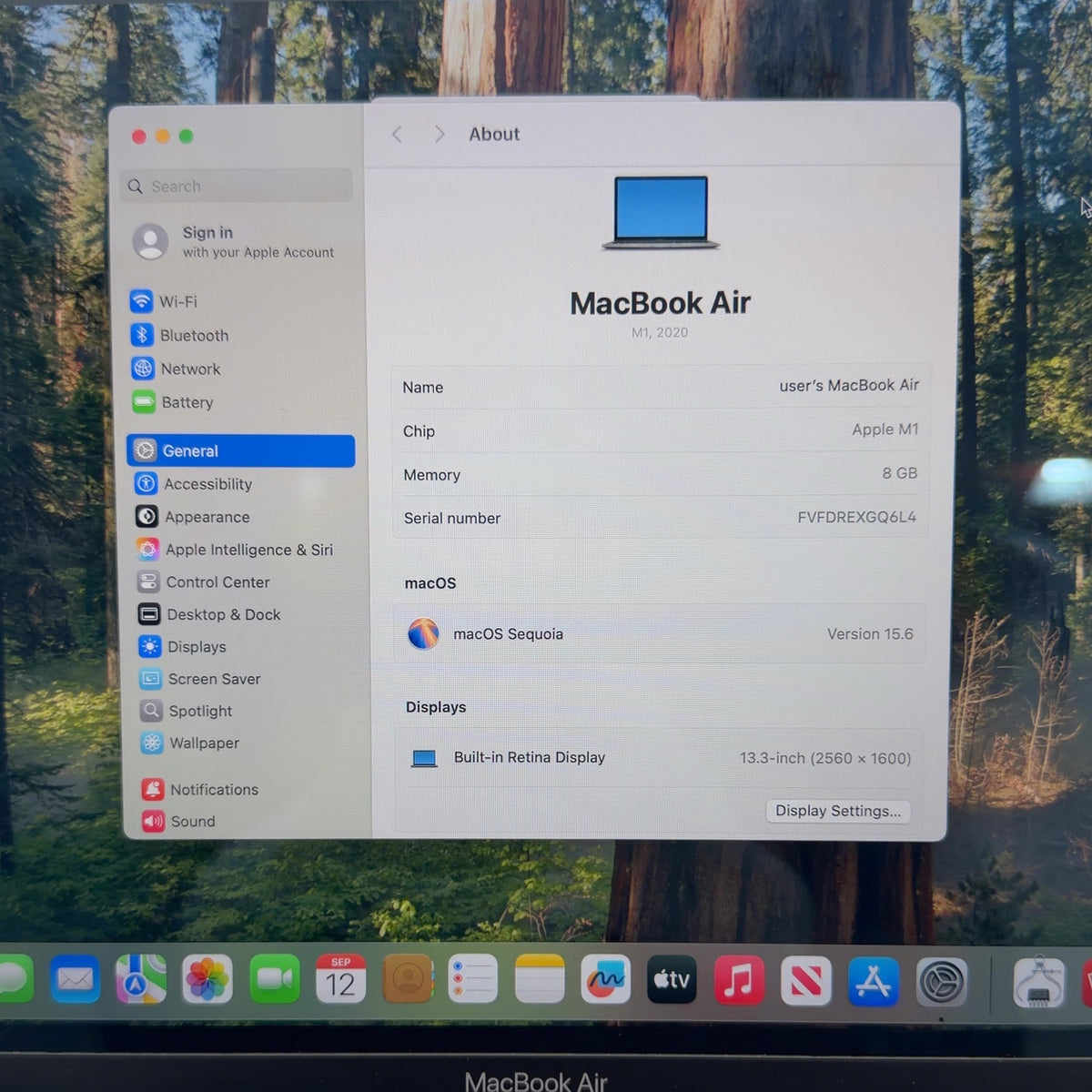Close the About window with red button
1092x1092 pixels.
coord(139,136)
